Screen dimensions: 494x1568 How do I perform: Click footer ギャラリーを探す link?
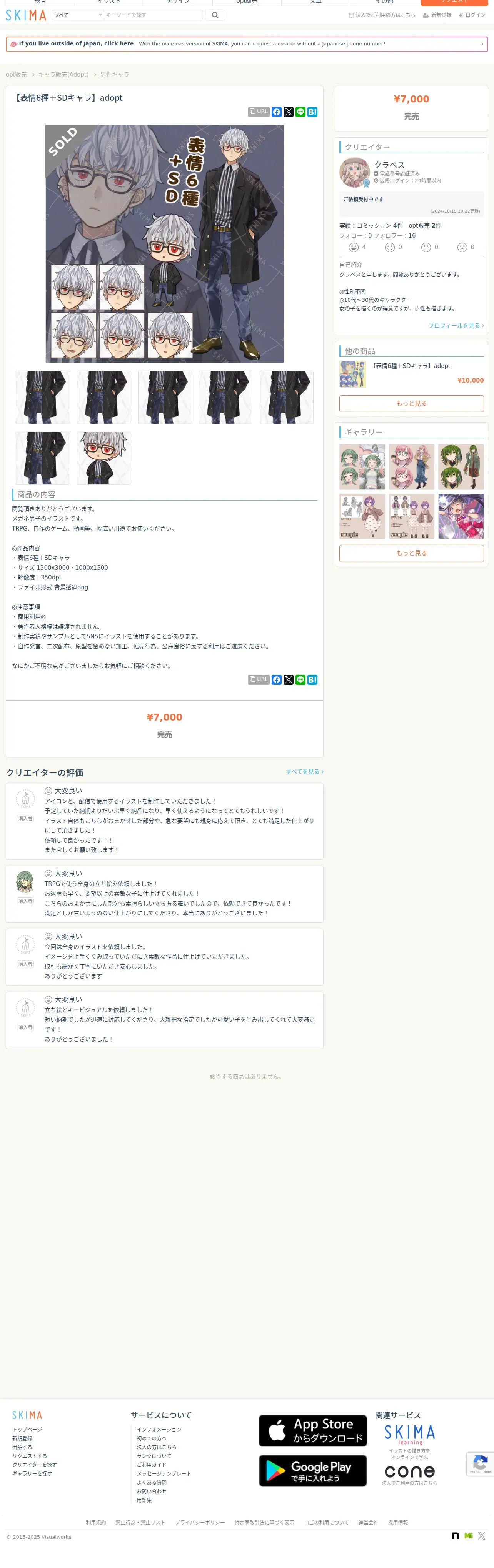click(x=32, y=1474)
